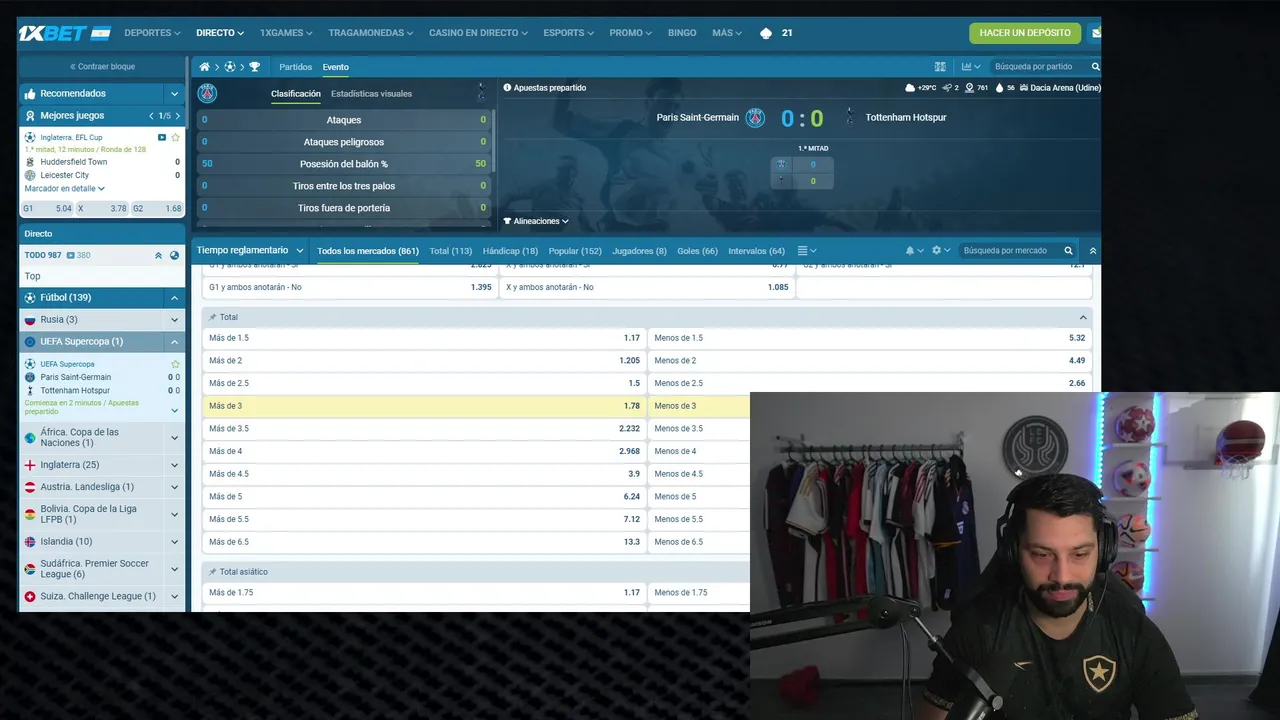Image resolution: width=1280 pixels, height=720 pixels.
Task: Click the Paris Saint-Germain crest in stats panel
Action: [207, 94]
